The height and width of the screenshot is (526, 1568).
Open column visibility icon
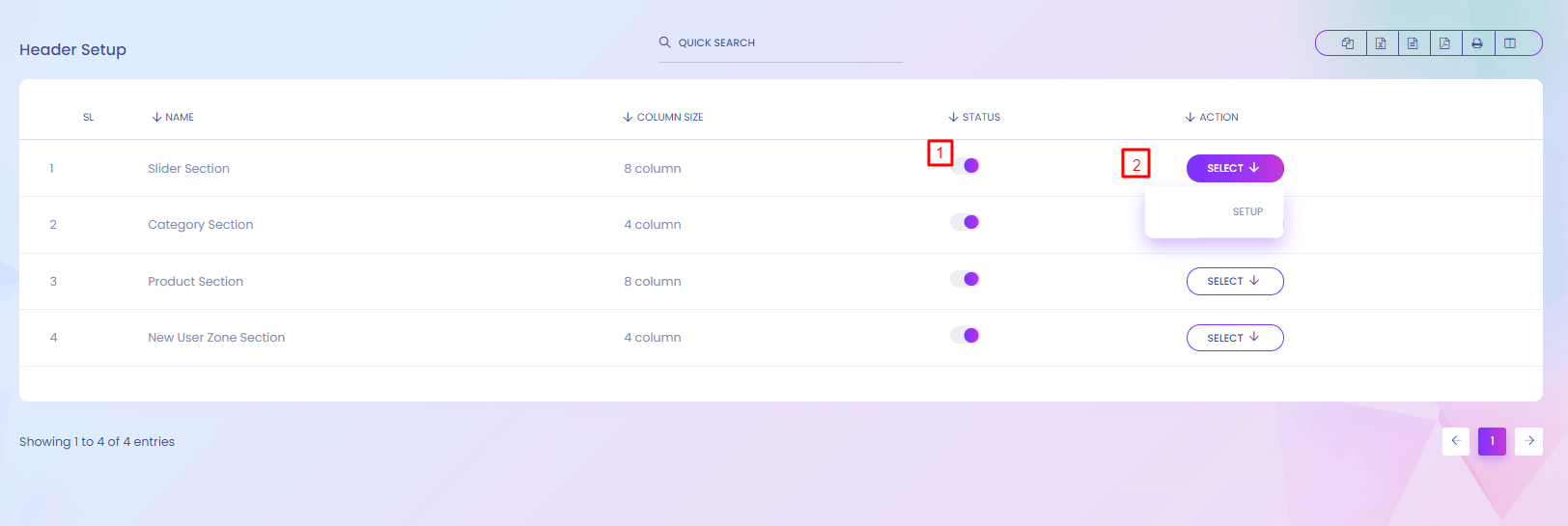click(1510, 43)
